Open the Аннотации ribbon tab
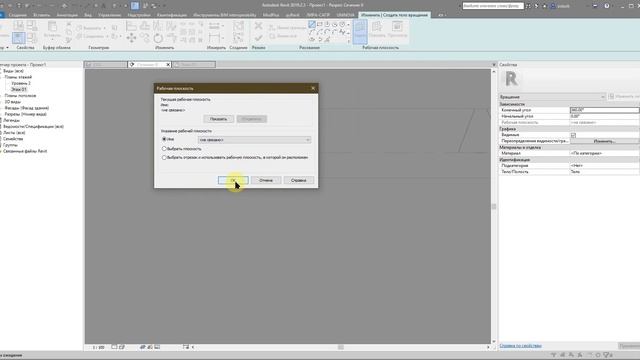Image resolution: width=640 pixels, height=360 pixels. [67, 15]
